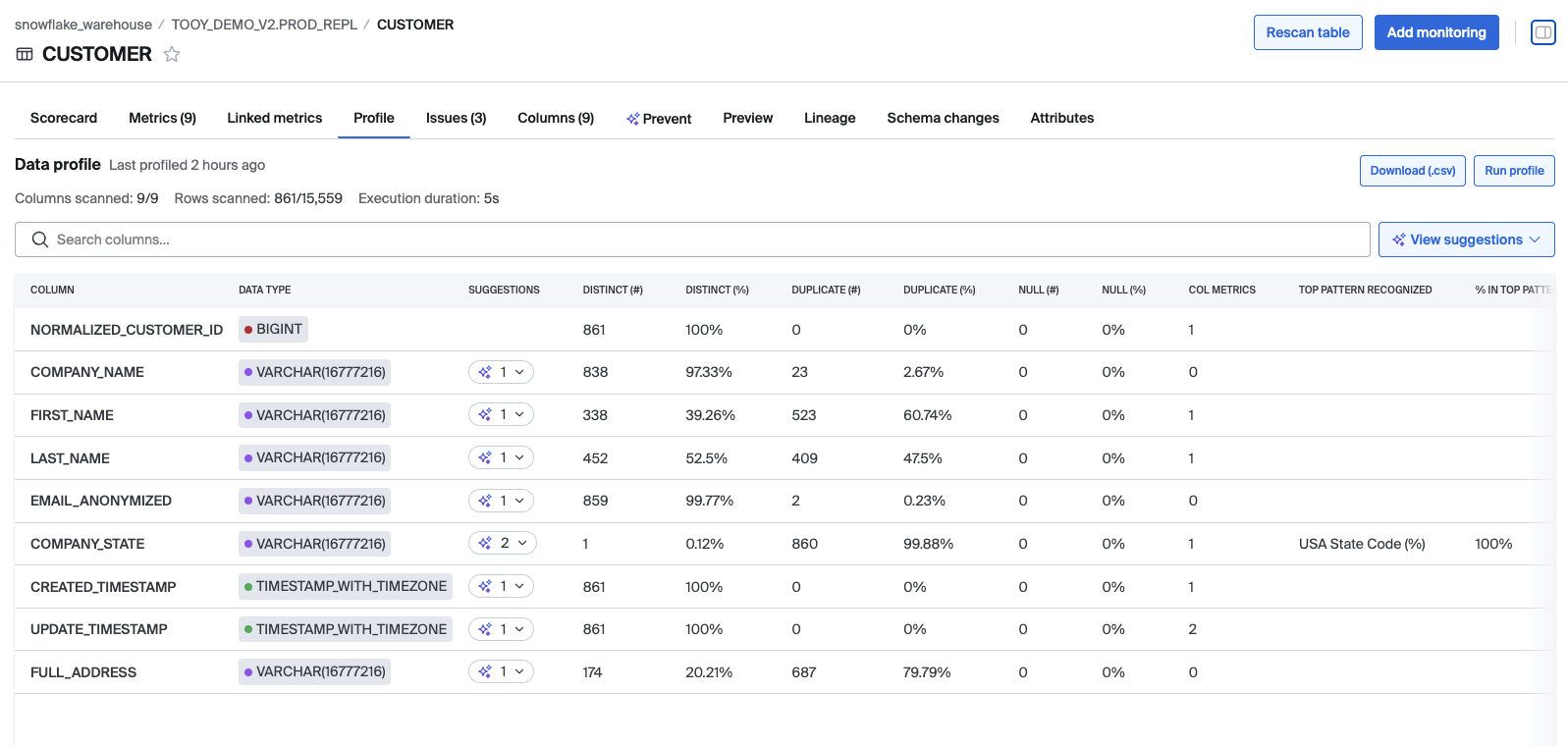Open the Attributes tab
The height and width of the screenshot is (746, 1568).
1061,118
